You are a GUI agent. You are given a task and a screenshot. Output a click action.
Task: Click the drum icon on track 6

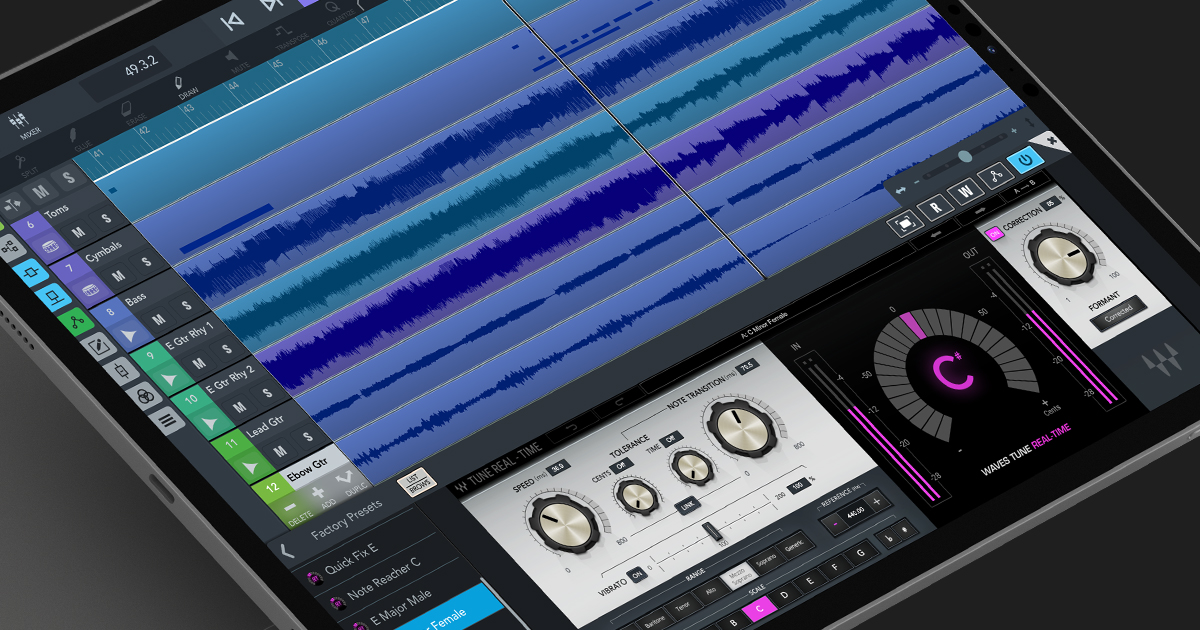[48, 244]
